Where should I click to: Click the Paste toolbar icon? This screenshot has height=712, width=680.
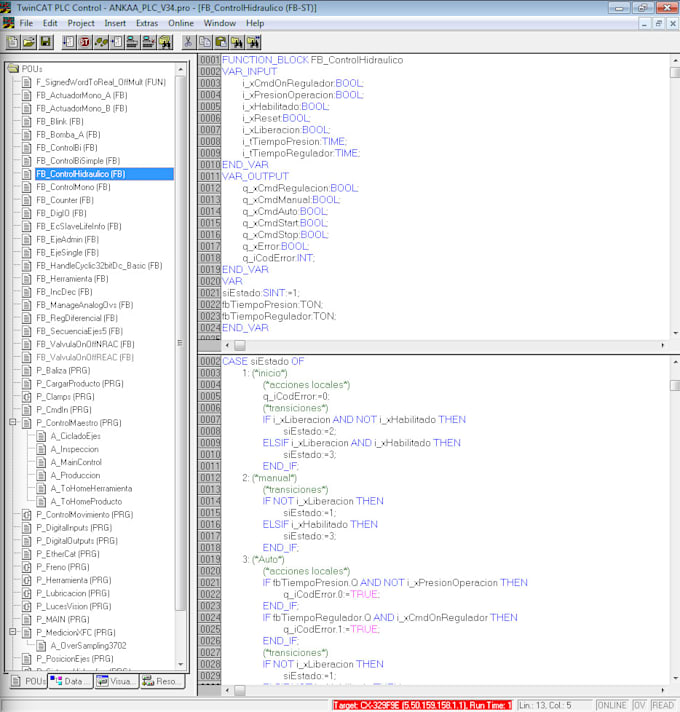(x=221, y=42)
